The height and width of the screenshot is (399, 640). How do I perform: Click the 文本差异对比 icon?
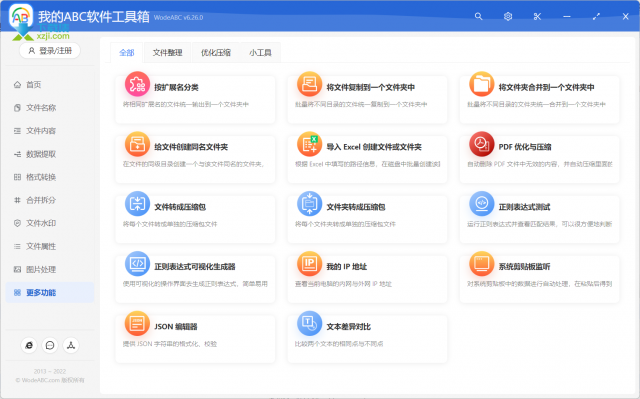pyautogui.click(x=309, y=324)
